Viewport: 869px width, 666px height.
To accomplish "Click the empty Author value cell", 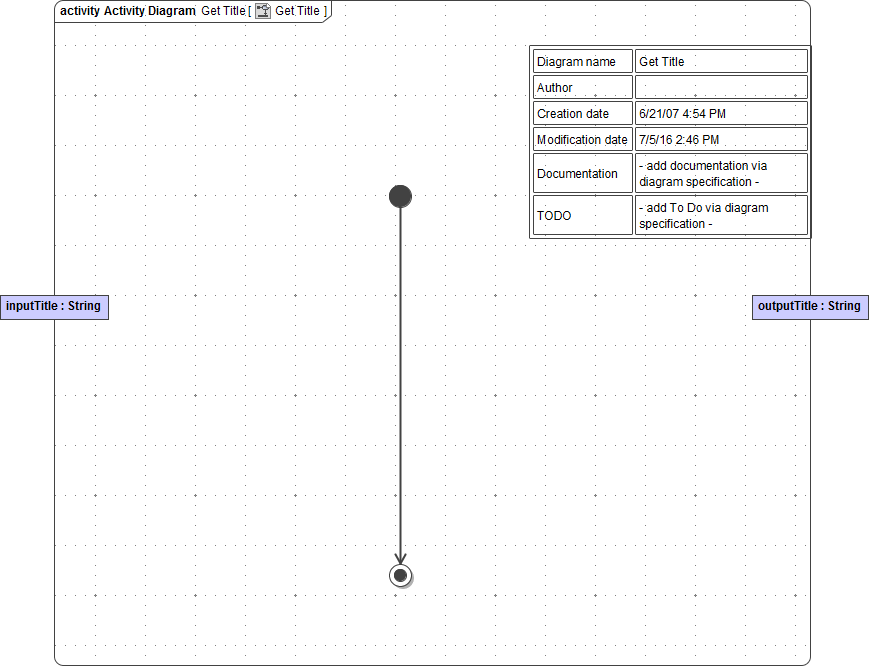I will point(720,87).
